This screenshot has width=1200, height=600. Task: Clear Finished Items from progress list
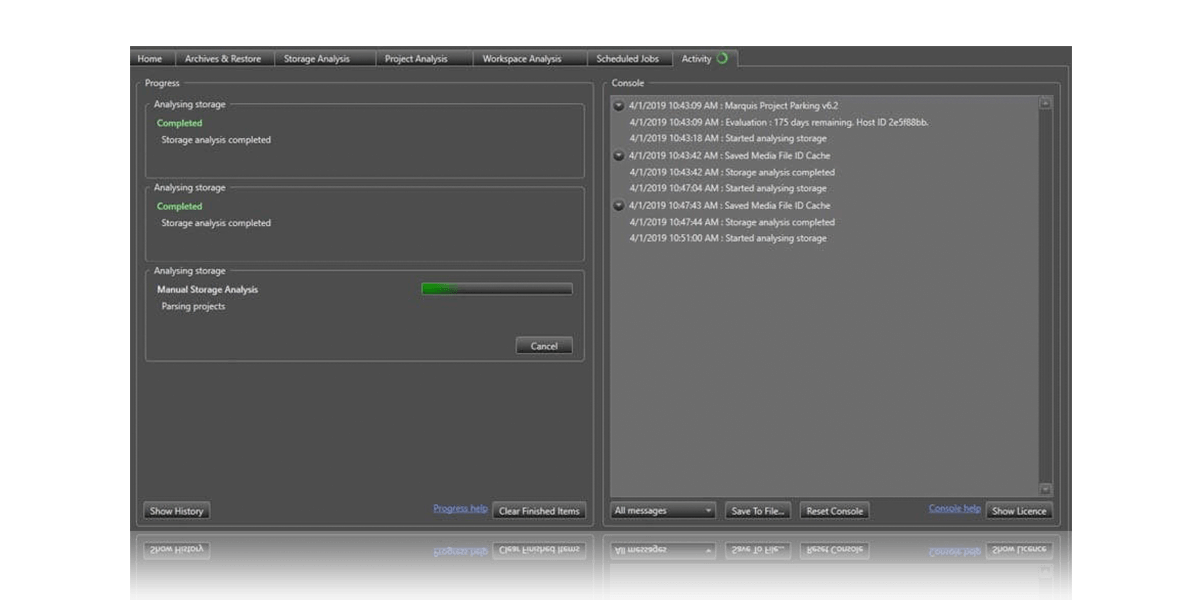(539, 511)
